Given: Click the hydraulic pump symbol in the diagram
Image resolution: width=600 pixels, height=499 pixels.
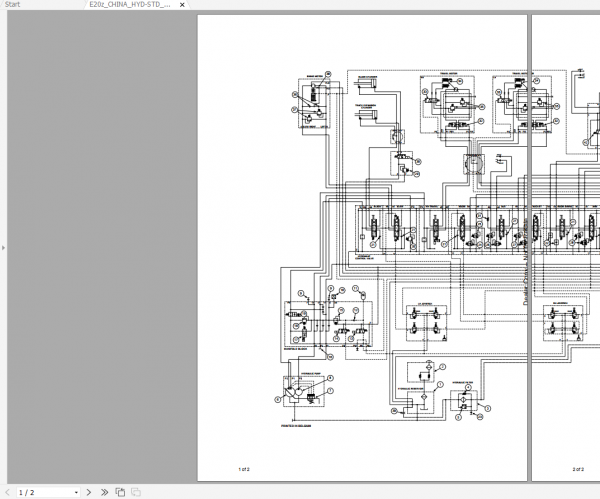Looking at the screenshot, I should click(303, 391).
